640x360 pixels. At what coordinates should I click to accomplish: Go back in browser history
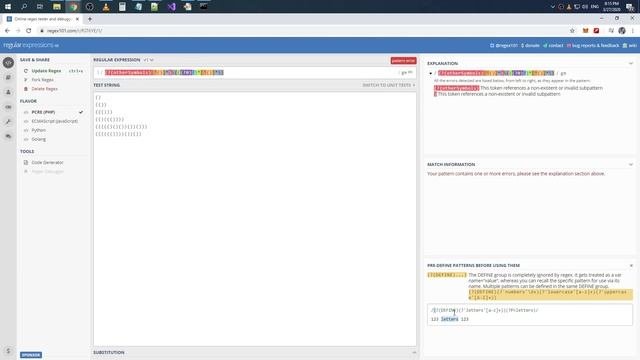(x=7, y=31)
